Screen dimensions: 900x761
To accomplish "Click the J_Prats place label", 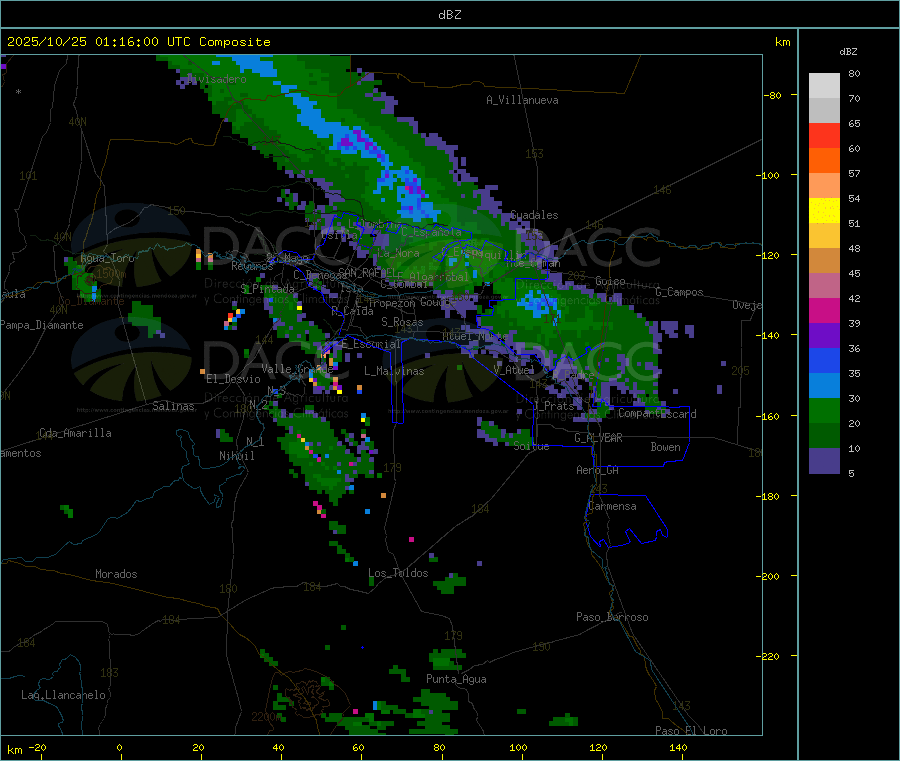I will 556,406.
